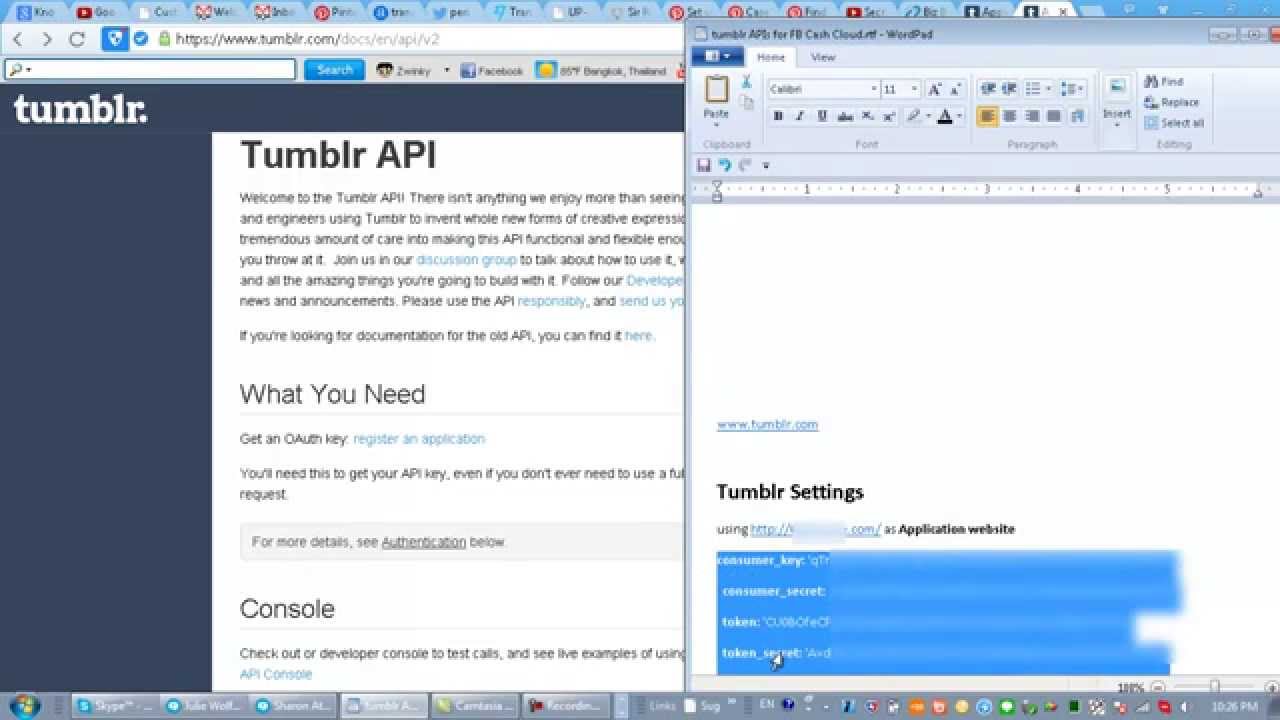Open the Paragraph settings icon

click(x=1077, y=116)
